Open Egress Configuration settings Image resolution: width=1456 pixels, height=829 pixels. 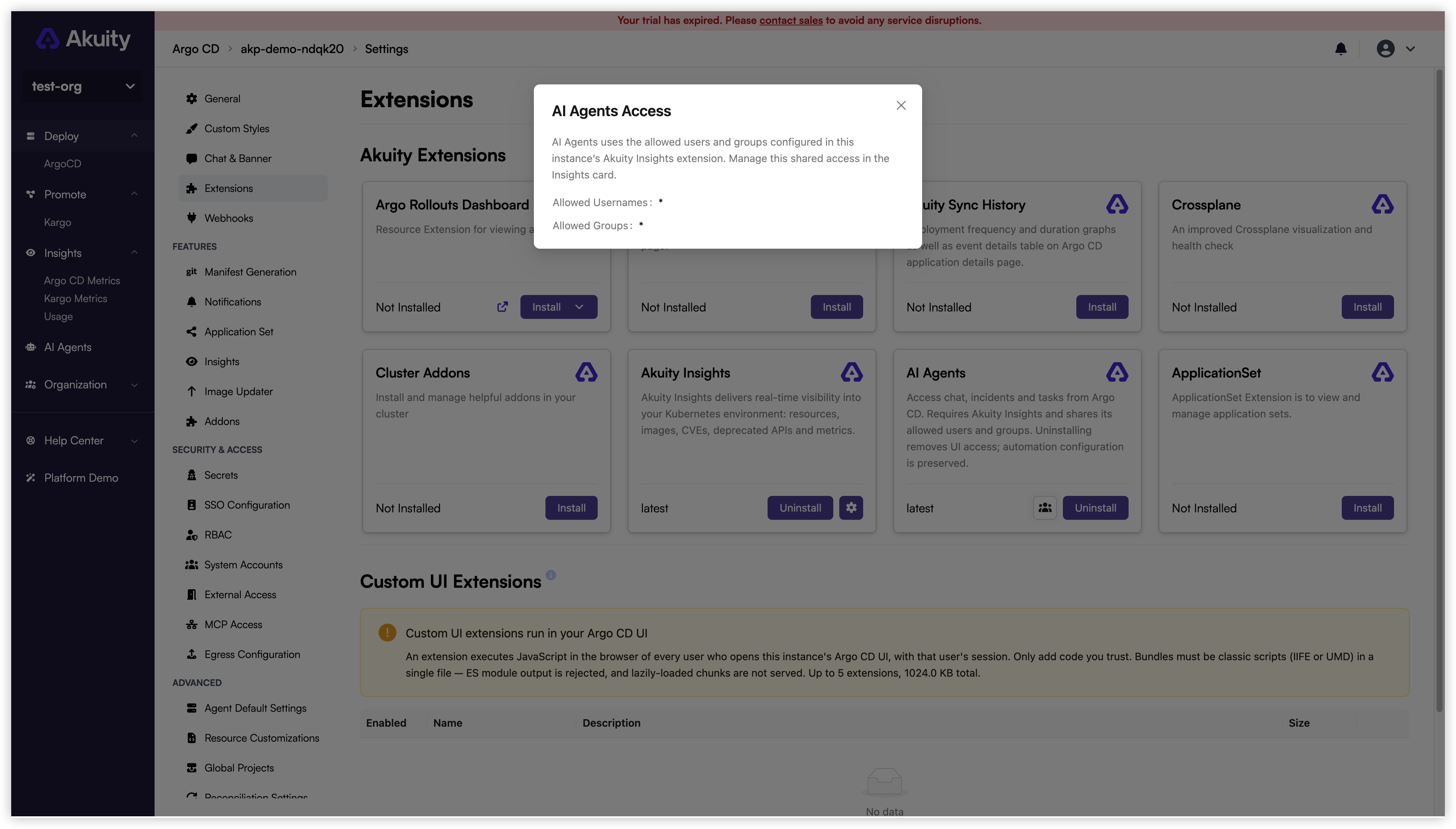253,655
